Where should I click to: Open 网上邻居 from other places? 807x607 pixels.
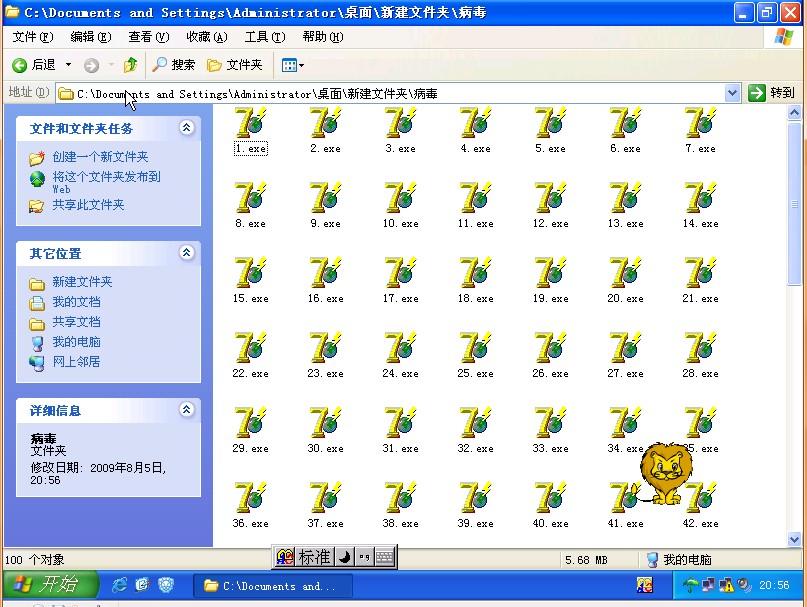pos(76,362)
